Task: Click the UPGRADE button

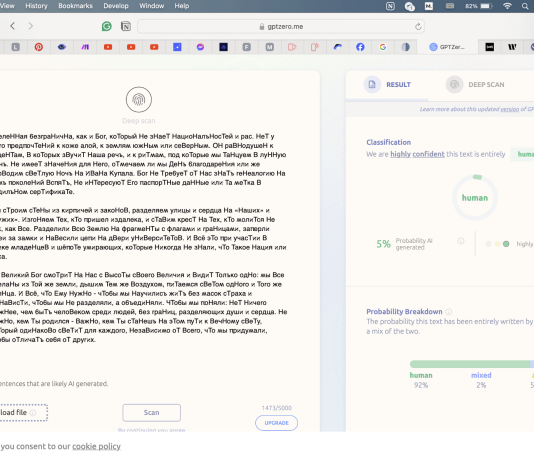Action: click(277, 423)
